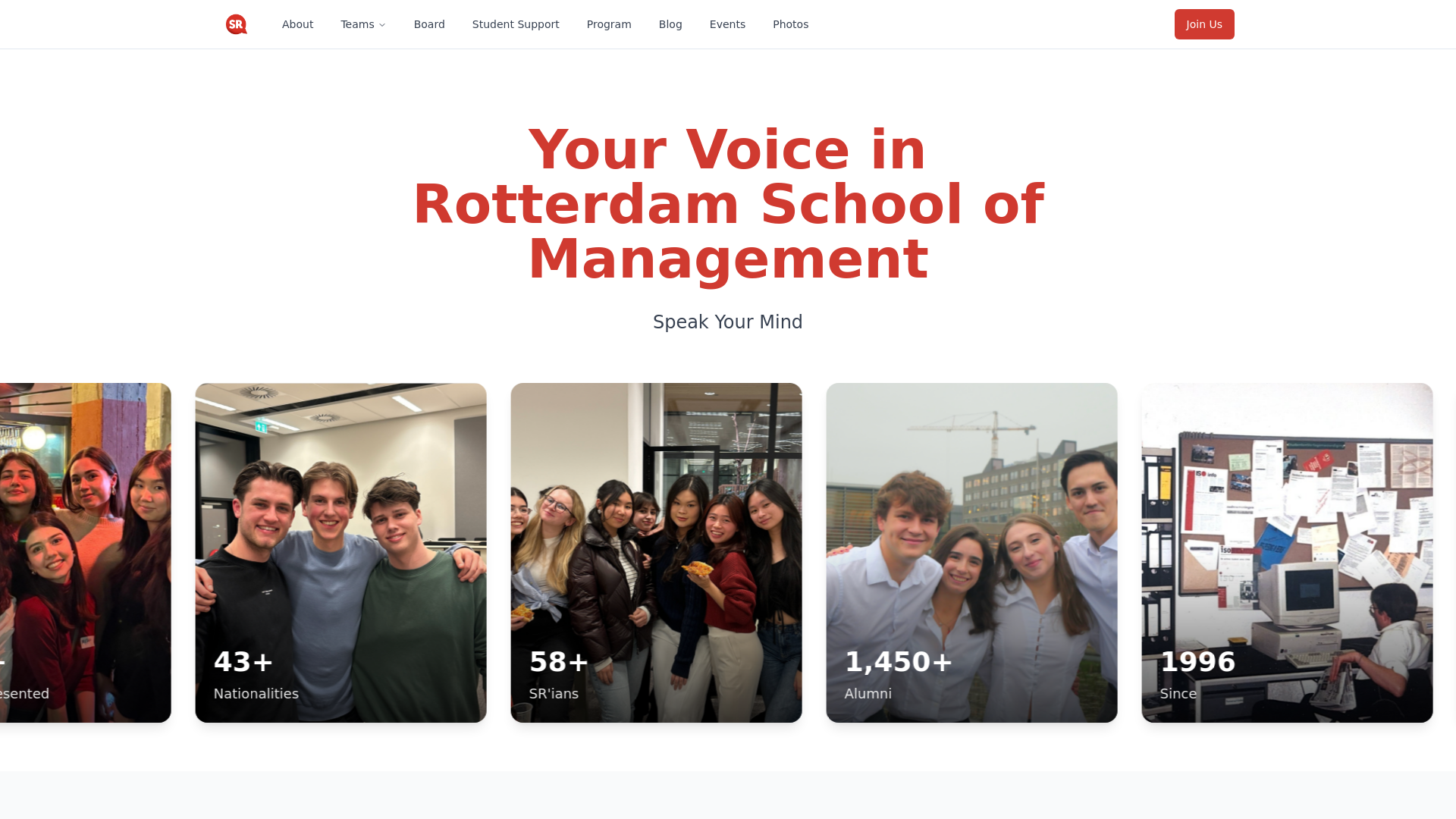This screenshot has width=1456, height=819.
Task: Click the Teams chevron arrow
Action: pos(382,24)
